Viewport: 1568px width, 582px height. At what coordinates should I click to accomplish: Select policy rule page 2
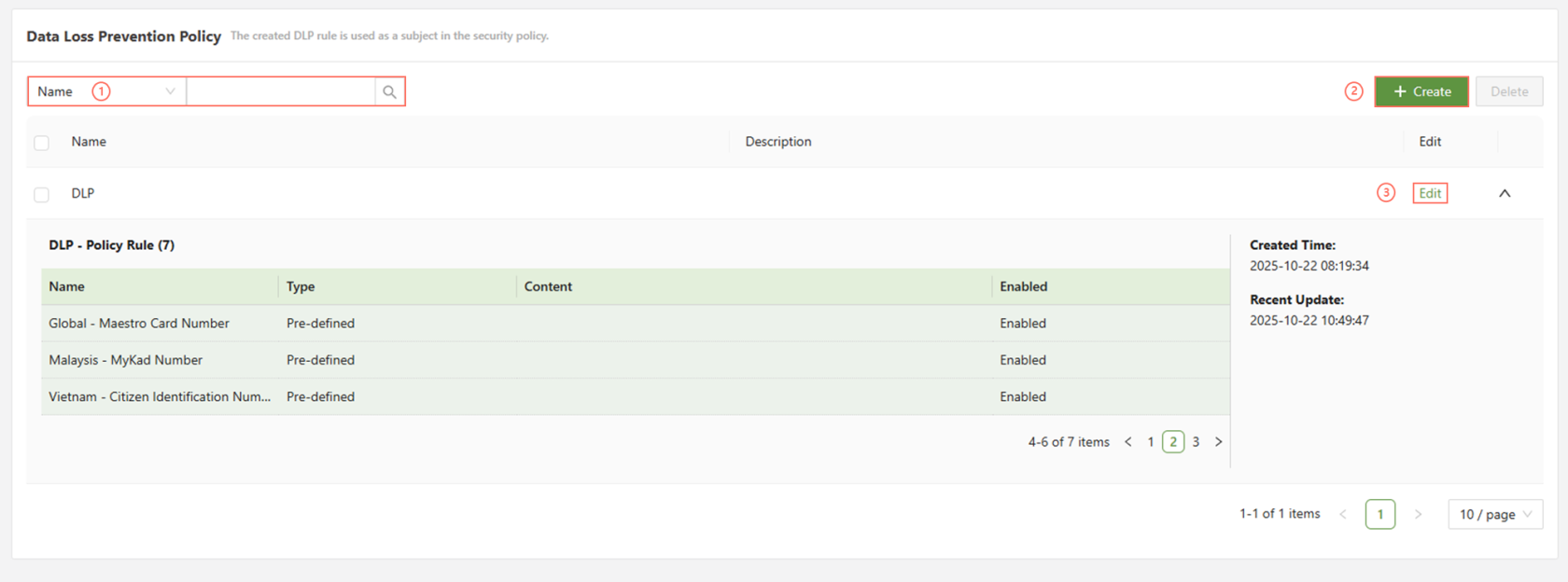point(1173,442)
